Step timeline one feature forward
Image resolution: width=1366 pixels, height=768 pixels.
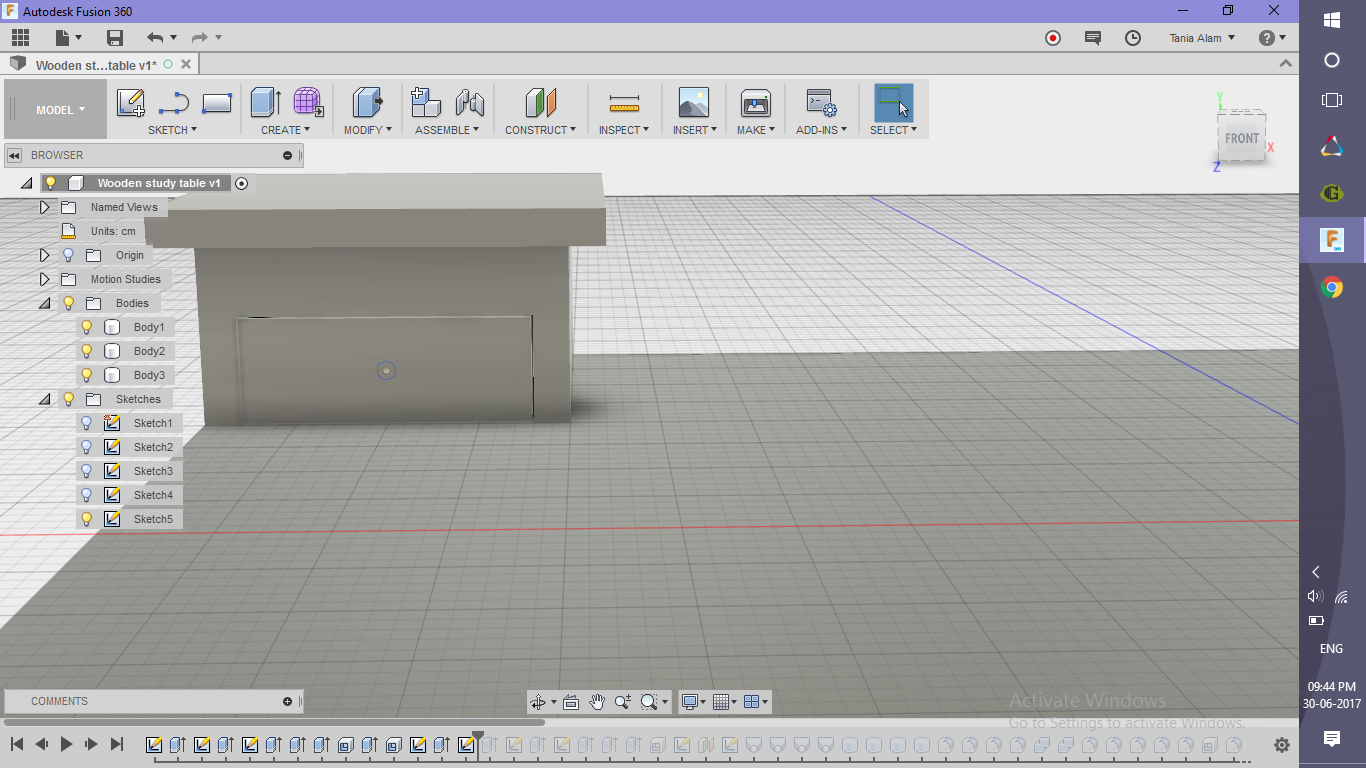point(91,744)
